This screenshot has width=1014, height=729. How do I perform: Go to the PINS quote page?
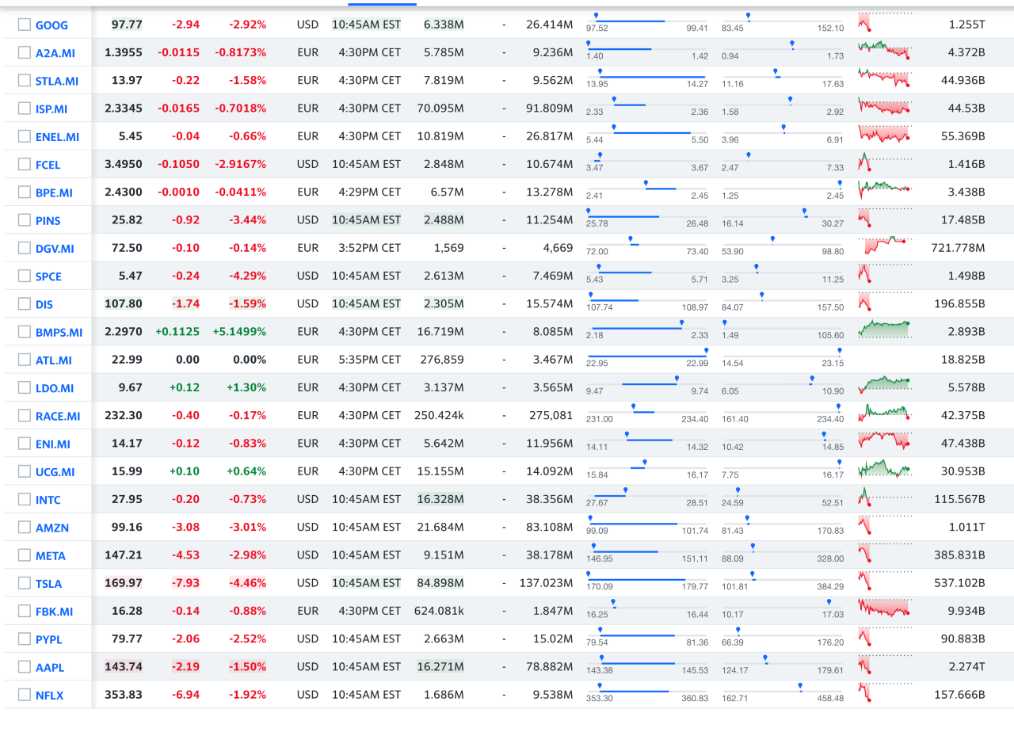(48, 221)
